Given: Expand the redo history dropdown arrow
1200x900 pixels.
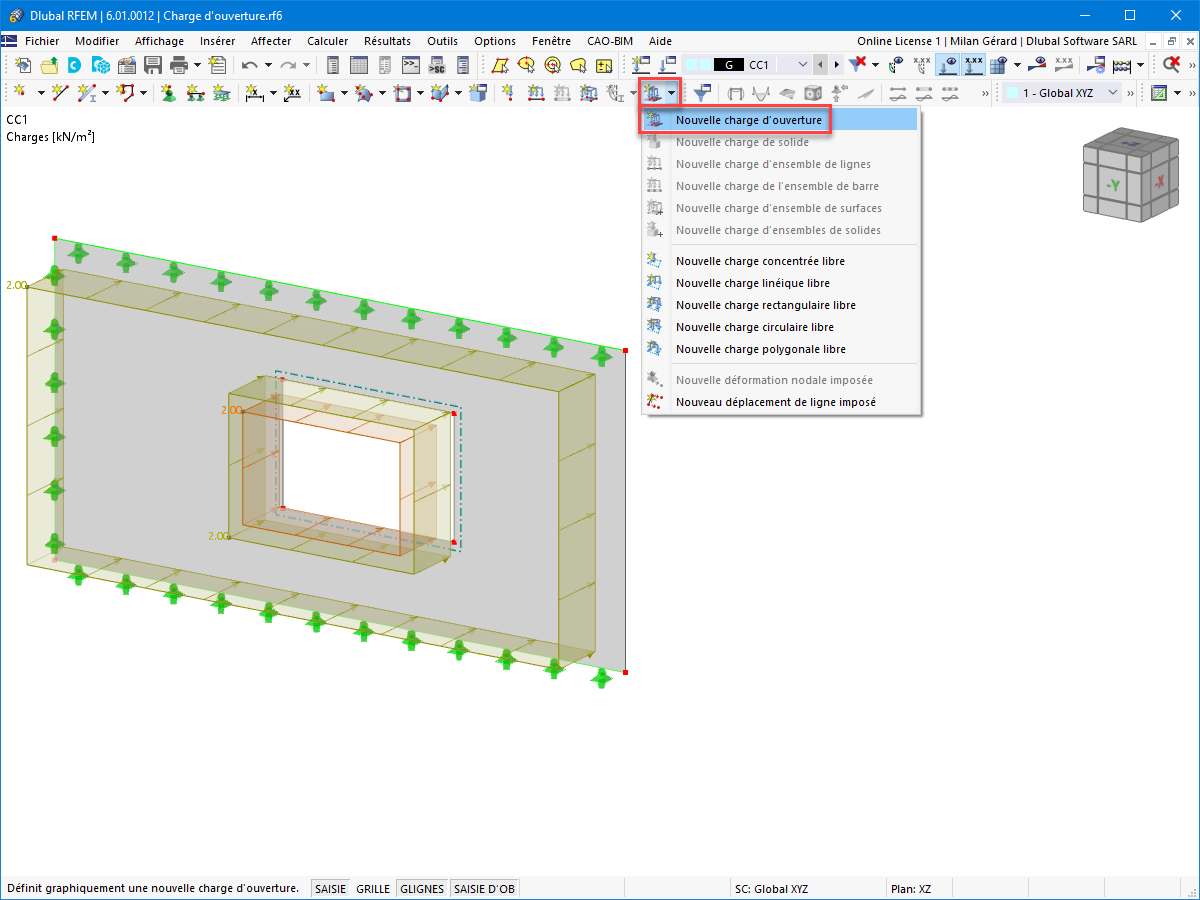Looking at the screenshot, I should click(306, 65).
